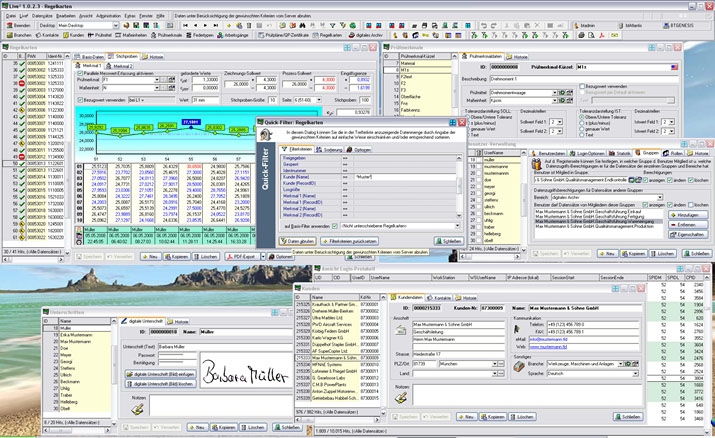Image resolution: width=715 pixels, height=438 pixels.
Task: Open the Sollwert Feld 1 decimal places dropdown
Action: point(560,122)
